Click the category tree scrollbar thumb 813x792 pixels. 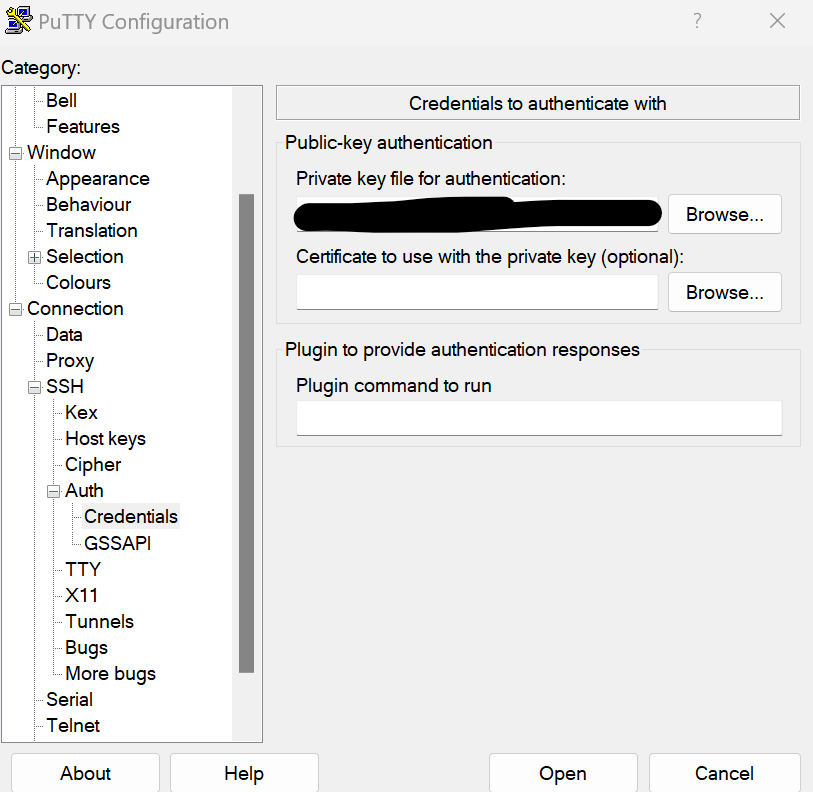coord(246,434)
